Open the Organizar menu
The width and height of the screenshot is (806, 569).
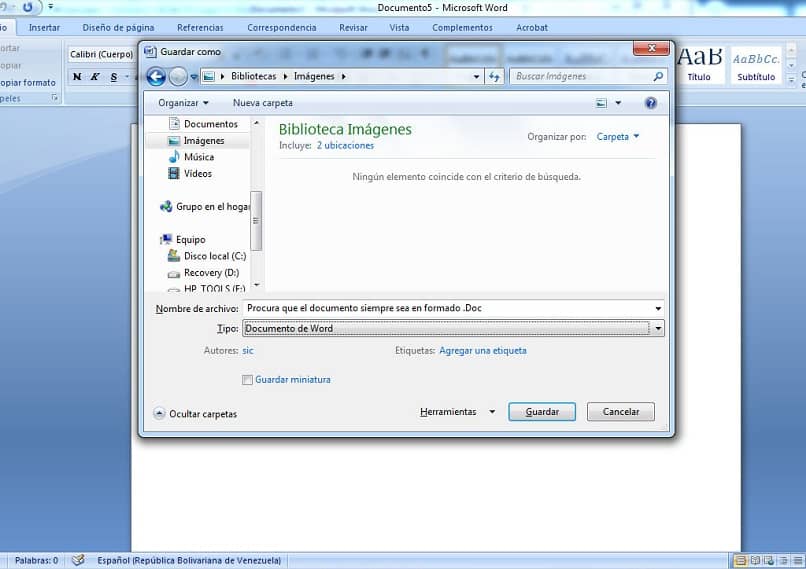[183, 103]
